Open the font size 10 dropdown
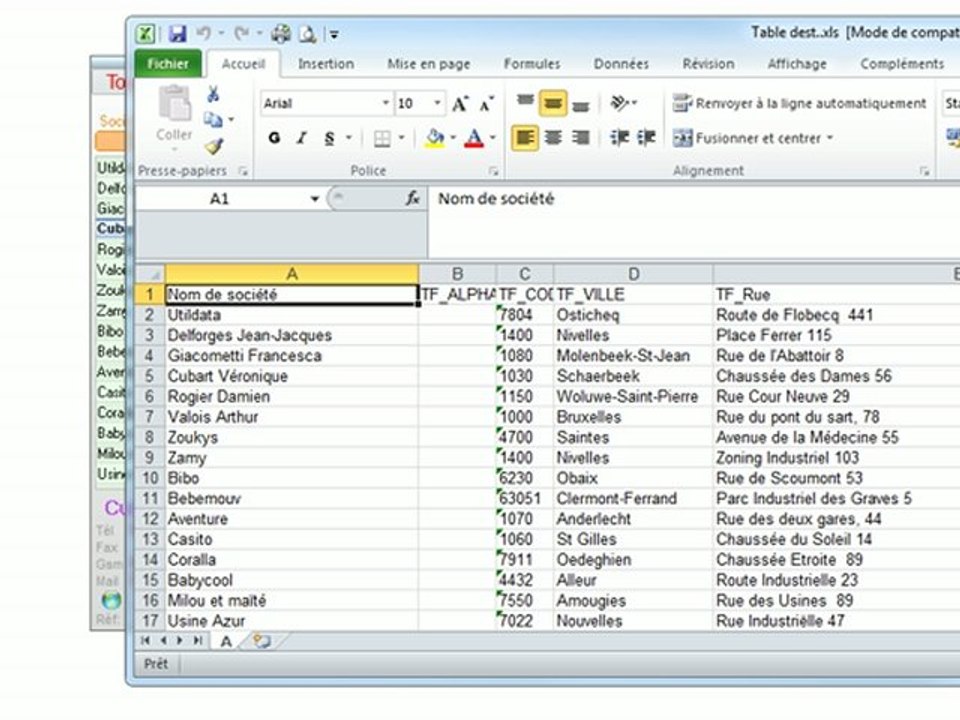 [x=437, y=103]
